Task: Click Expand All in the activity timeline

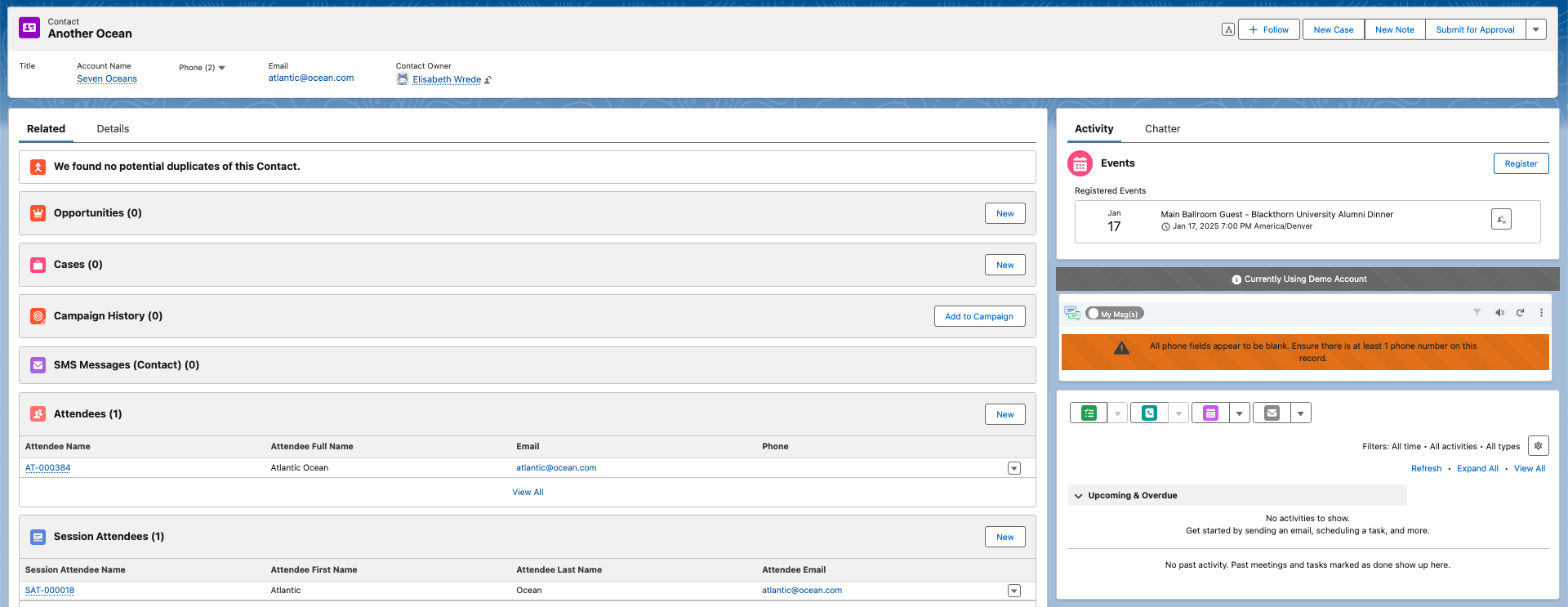Action: click(1477, 469)
